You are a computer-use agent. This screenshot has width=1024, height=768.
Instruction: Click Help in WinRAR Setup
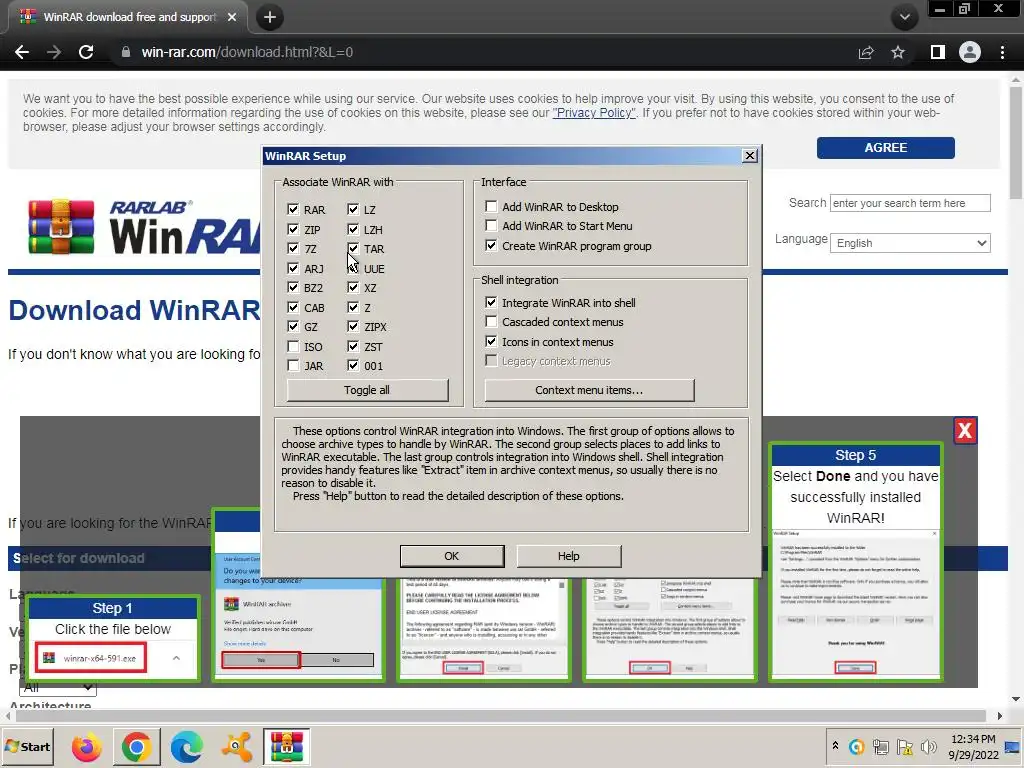pos(569,556)
